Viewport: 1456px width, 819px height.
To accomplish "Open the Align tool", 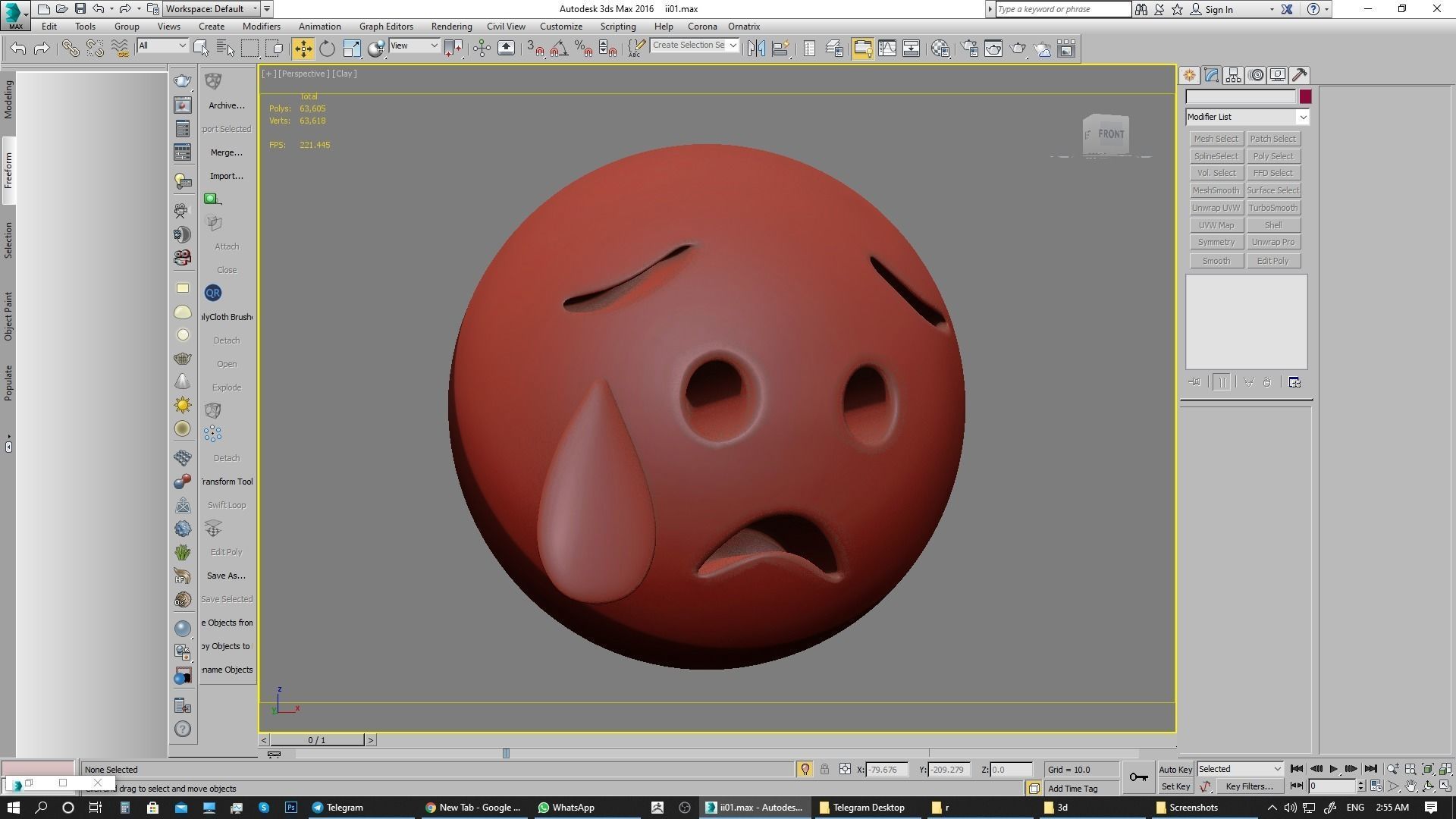I will (x=780, y=49).
